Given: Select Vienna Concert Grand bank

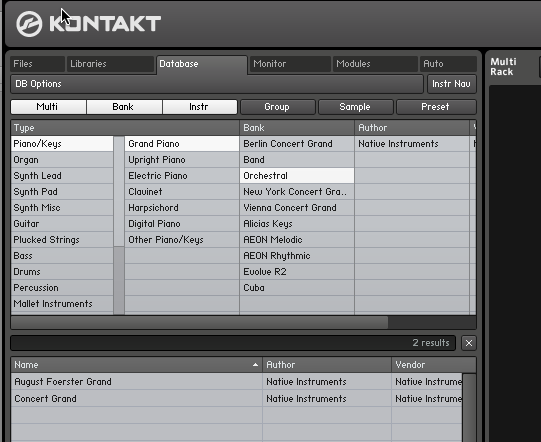Looking at the screenshot, I should [297, 208].
